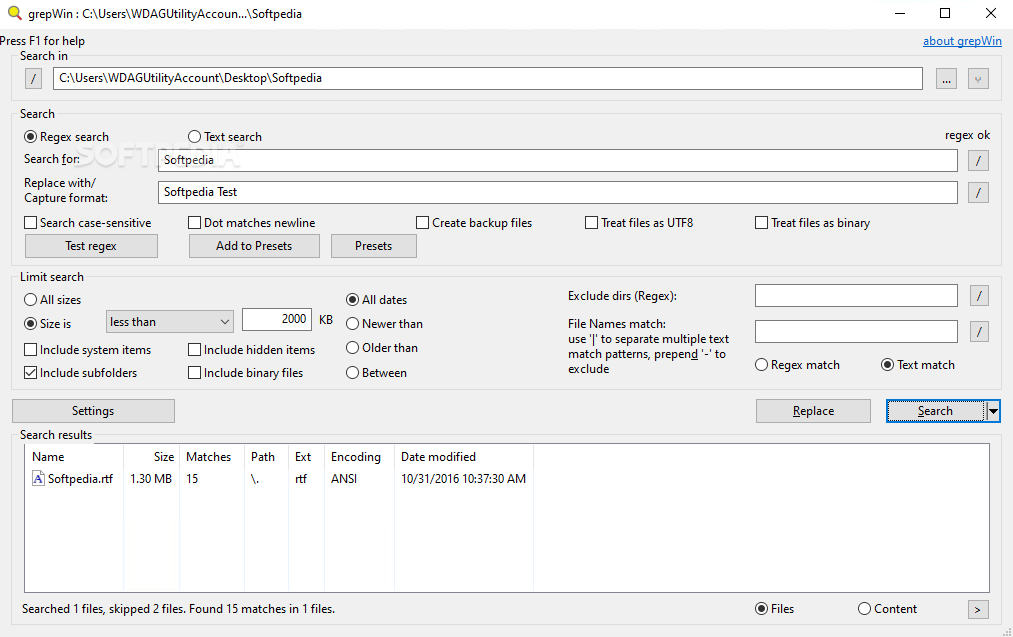
Task: Expand the search path history dropdown arrow
Action: [x=978, y=79]
